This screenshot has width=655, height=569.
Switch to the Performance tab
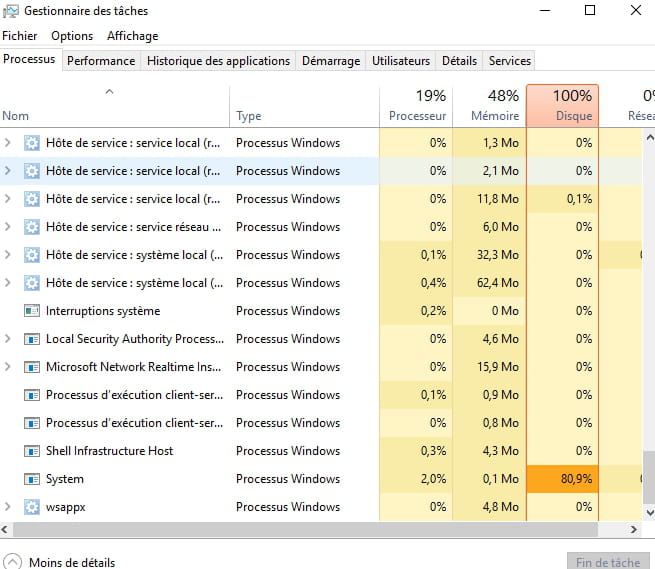101,61
